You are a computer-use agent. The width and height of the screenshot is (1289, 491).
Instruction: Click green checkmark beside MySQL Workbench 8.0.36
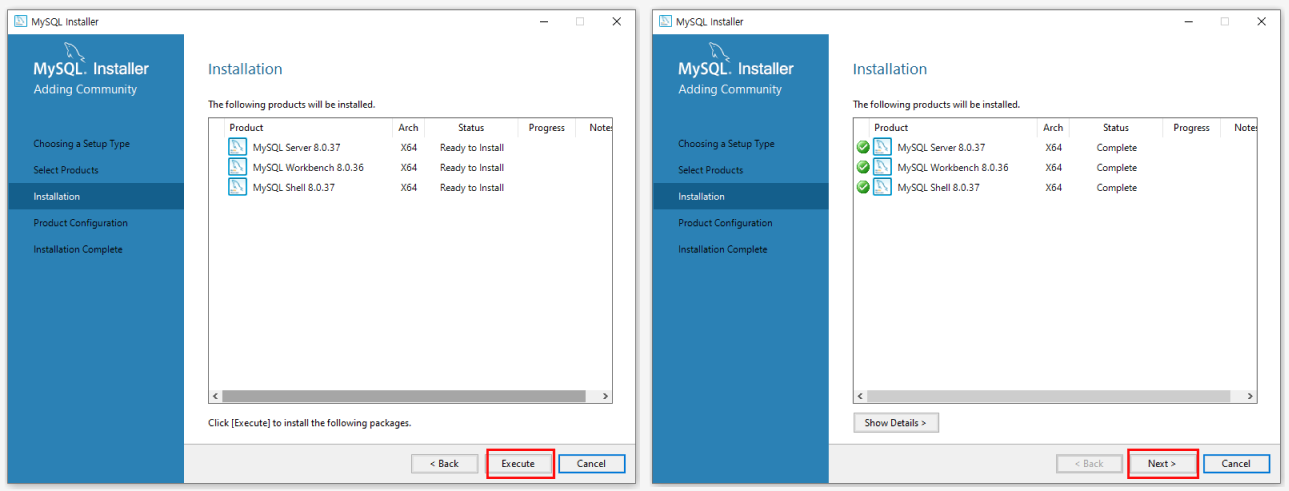pos(863,167)
